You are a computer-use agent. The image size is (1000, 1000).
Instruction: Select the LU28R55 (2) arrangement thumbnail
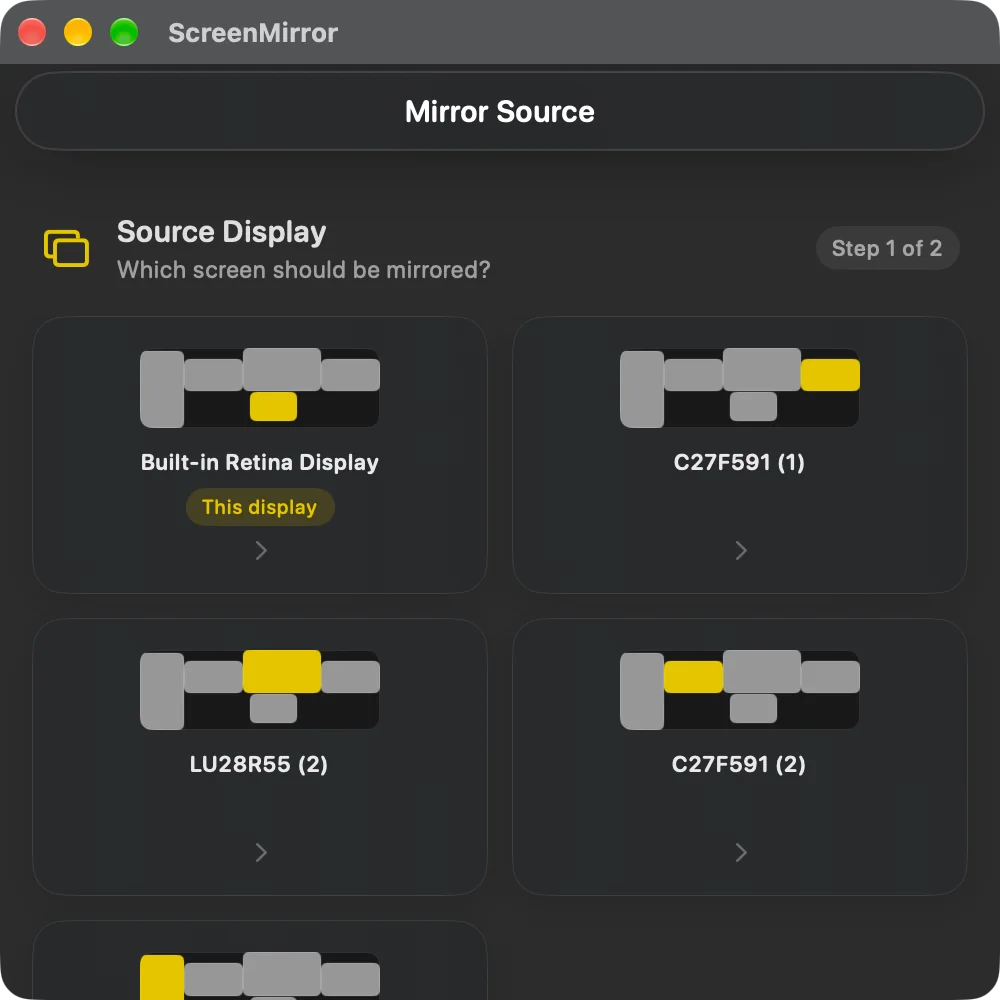tap(260, 689)
